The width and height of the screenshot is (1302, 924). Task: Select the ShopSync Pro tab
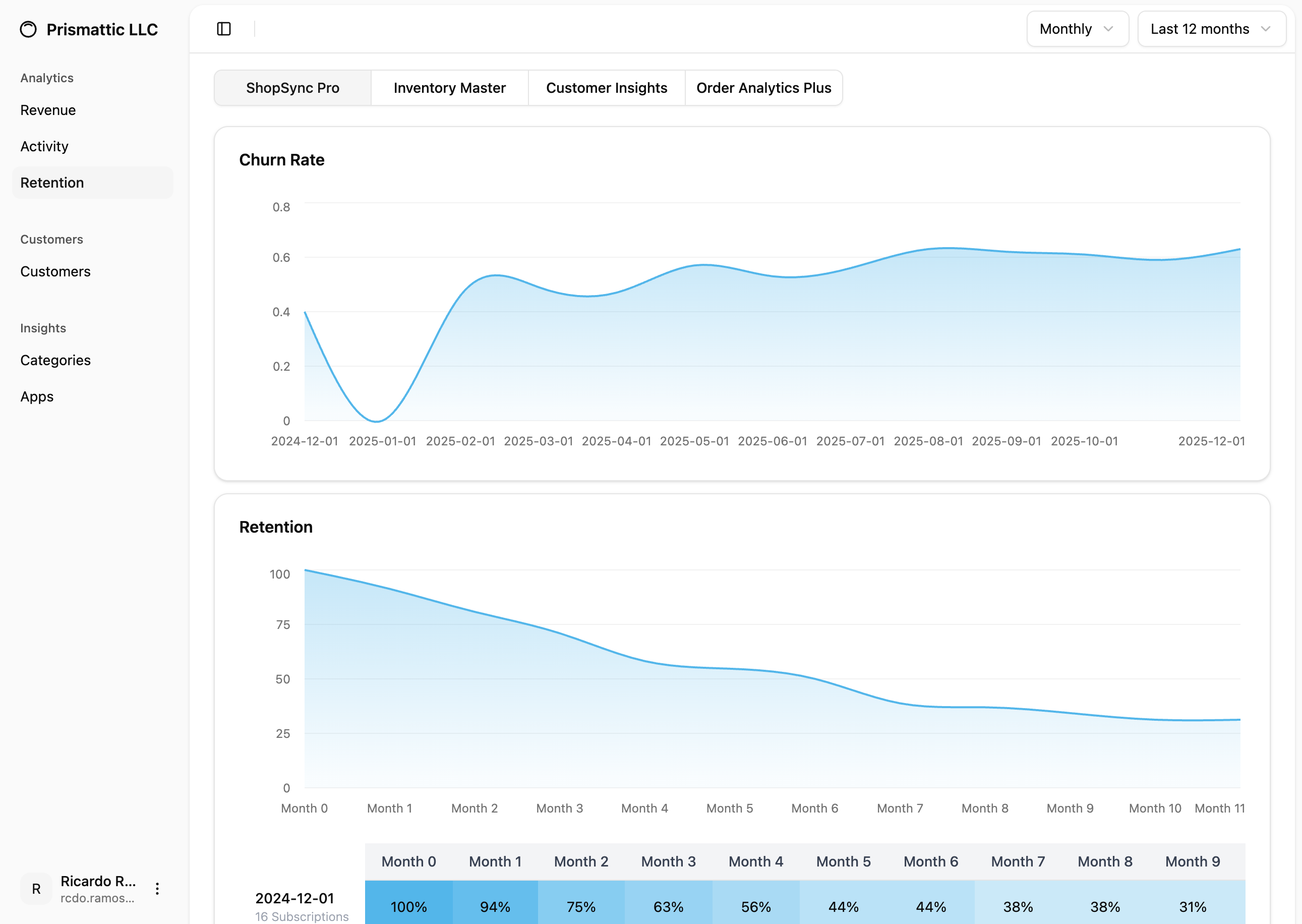pyautogui.click(x=292, y=88)
